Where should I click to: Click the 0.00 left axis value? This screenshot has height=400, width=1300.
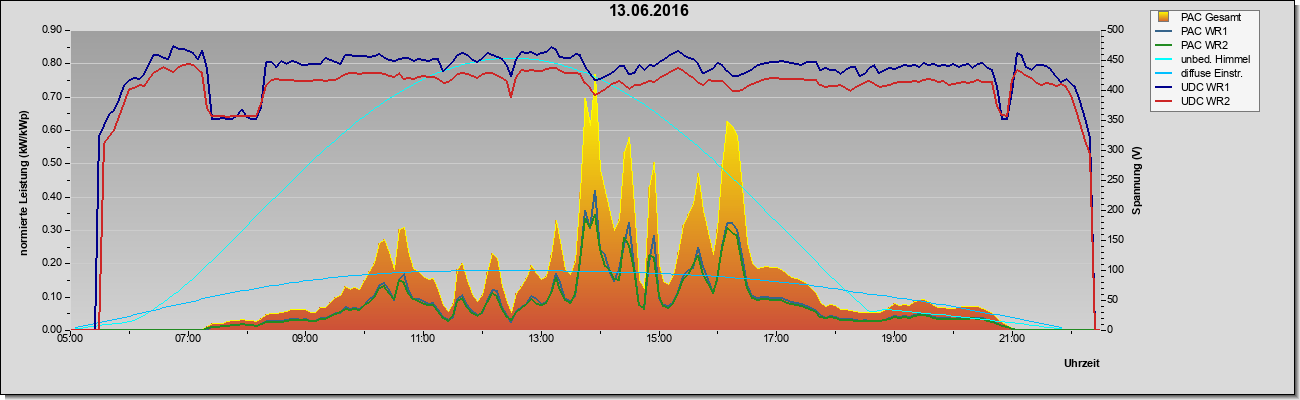click(x=51, y=329)
